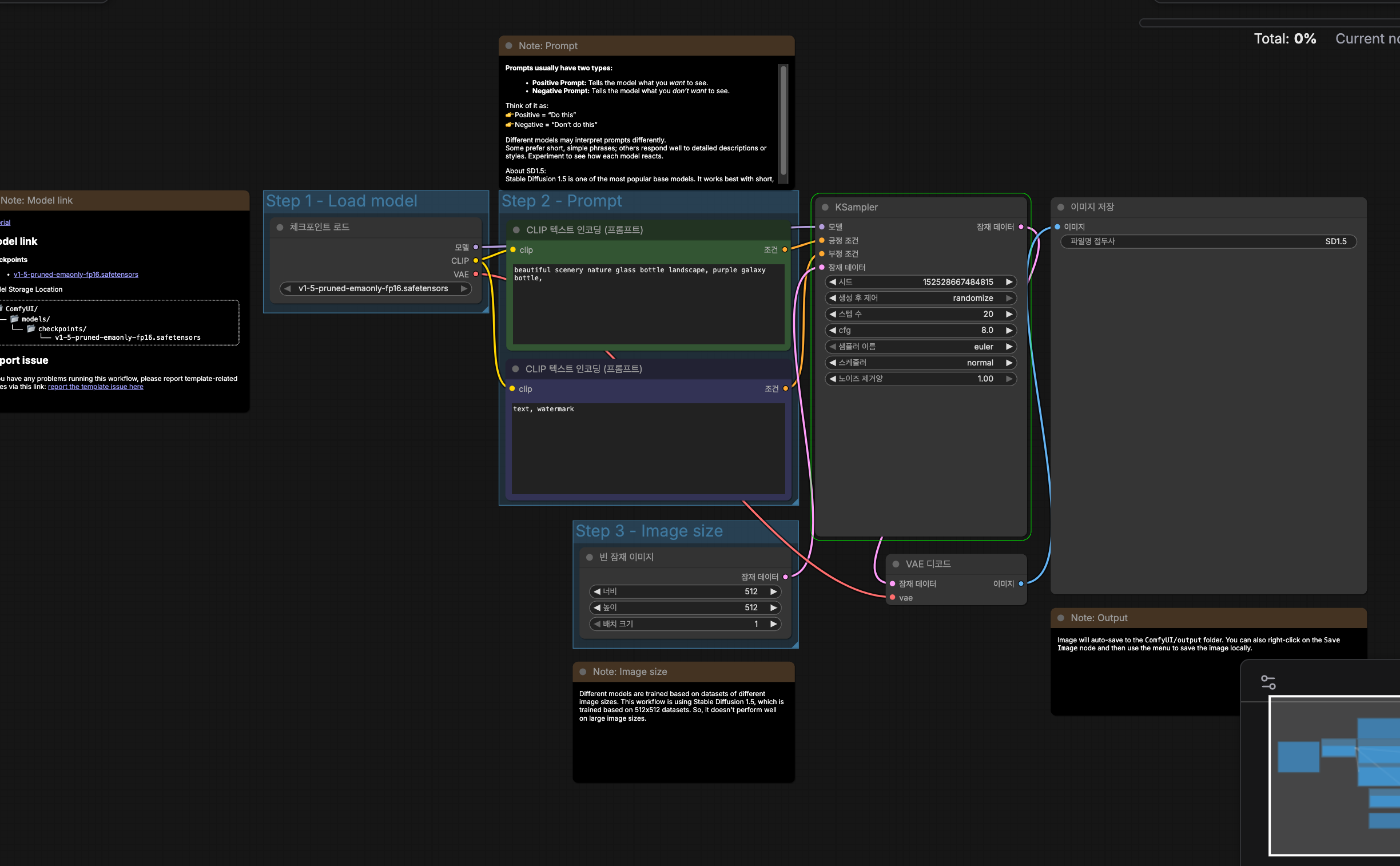Collapse the 이미지 저장 node dot
The image size is (1400, 866).
point(1060,207)
